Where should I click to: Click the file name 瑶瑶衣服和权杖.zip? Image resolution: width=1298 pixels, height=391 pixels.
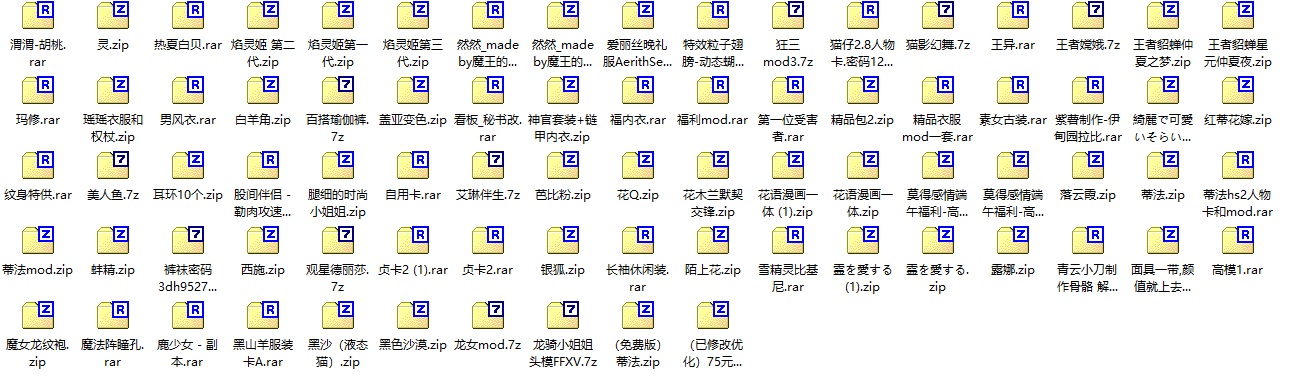[113, 128]
